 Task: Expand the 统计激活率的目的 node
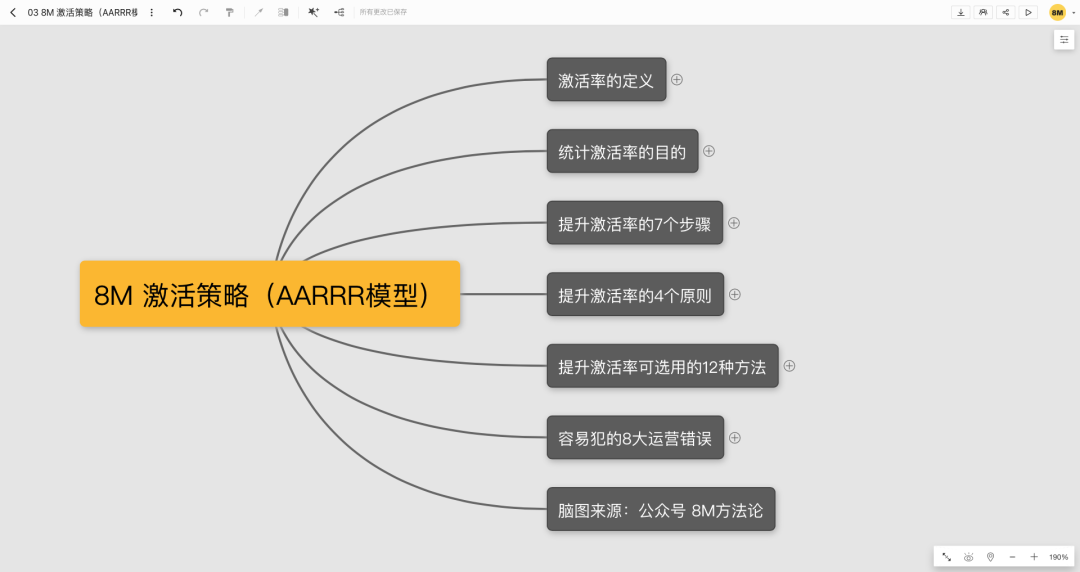(709, 151)
